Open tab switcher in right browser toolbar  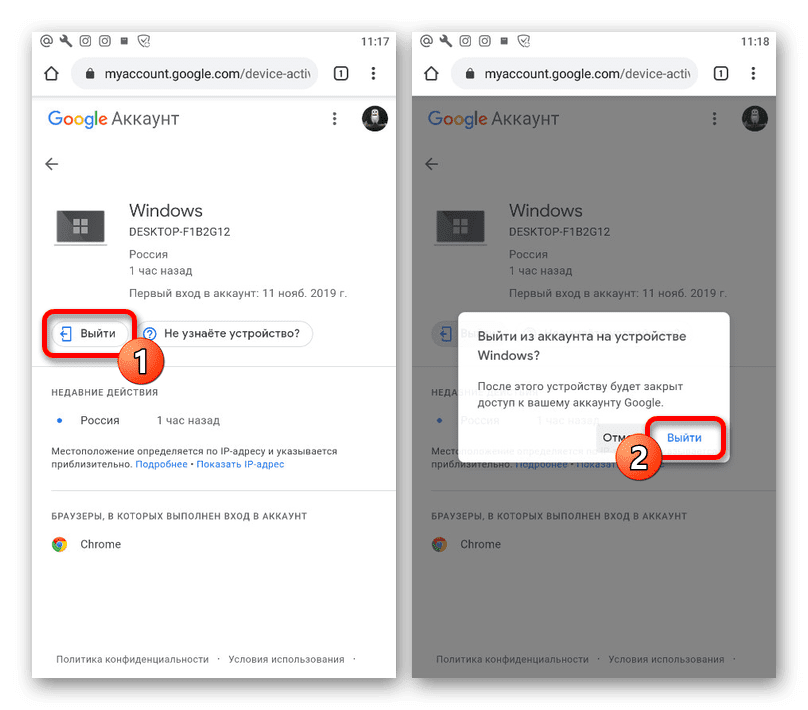click(720, 74)
